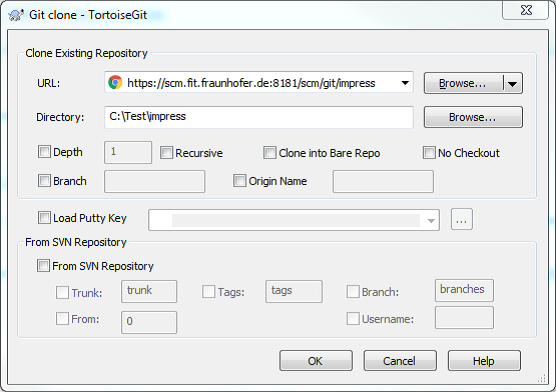
Task: Click Browse next to the Directory field
Action: (473, 117)
